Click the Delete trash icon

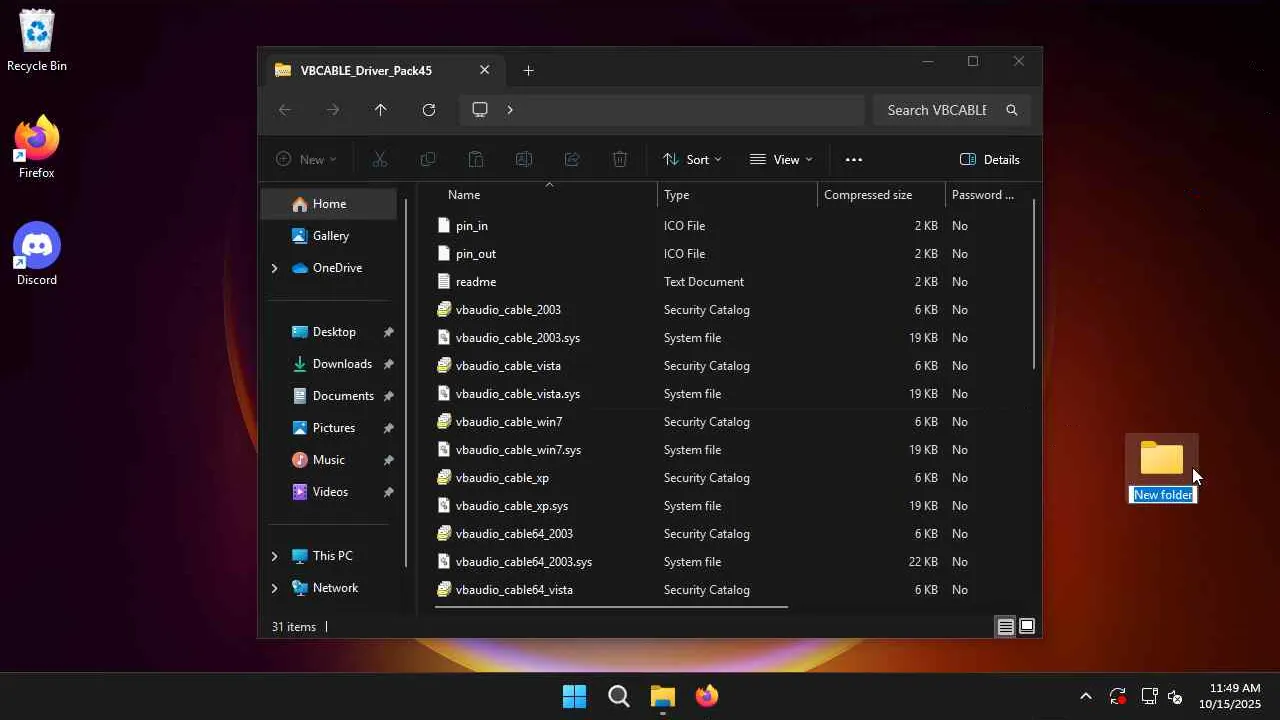620,160
